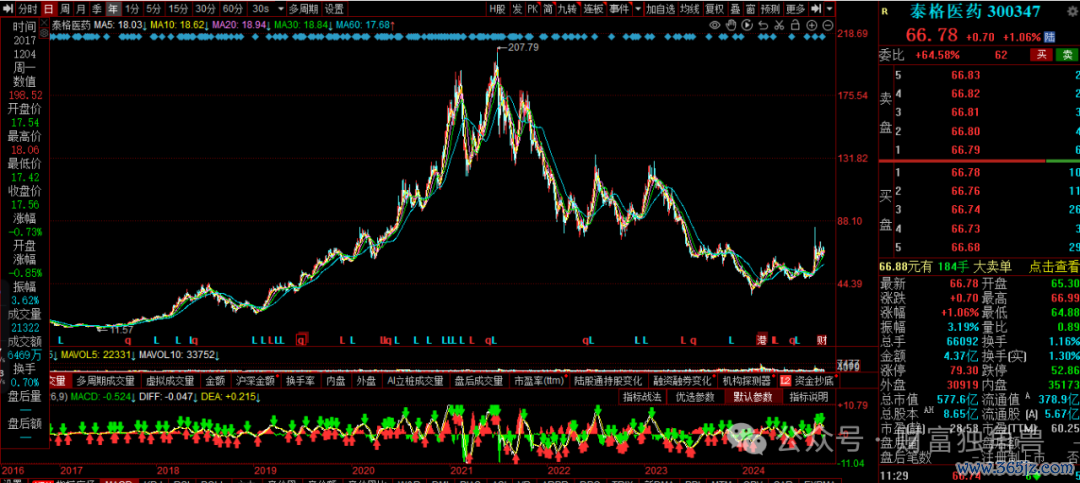Click the 事件 events button
1080x483 pixels.
point(619,9)
